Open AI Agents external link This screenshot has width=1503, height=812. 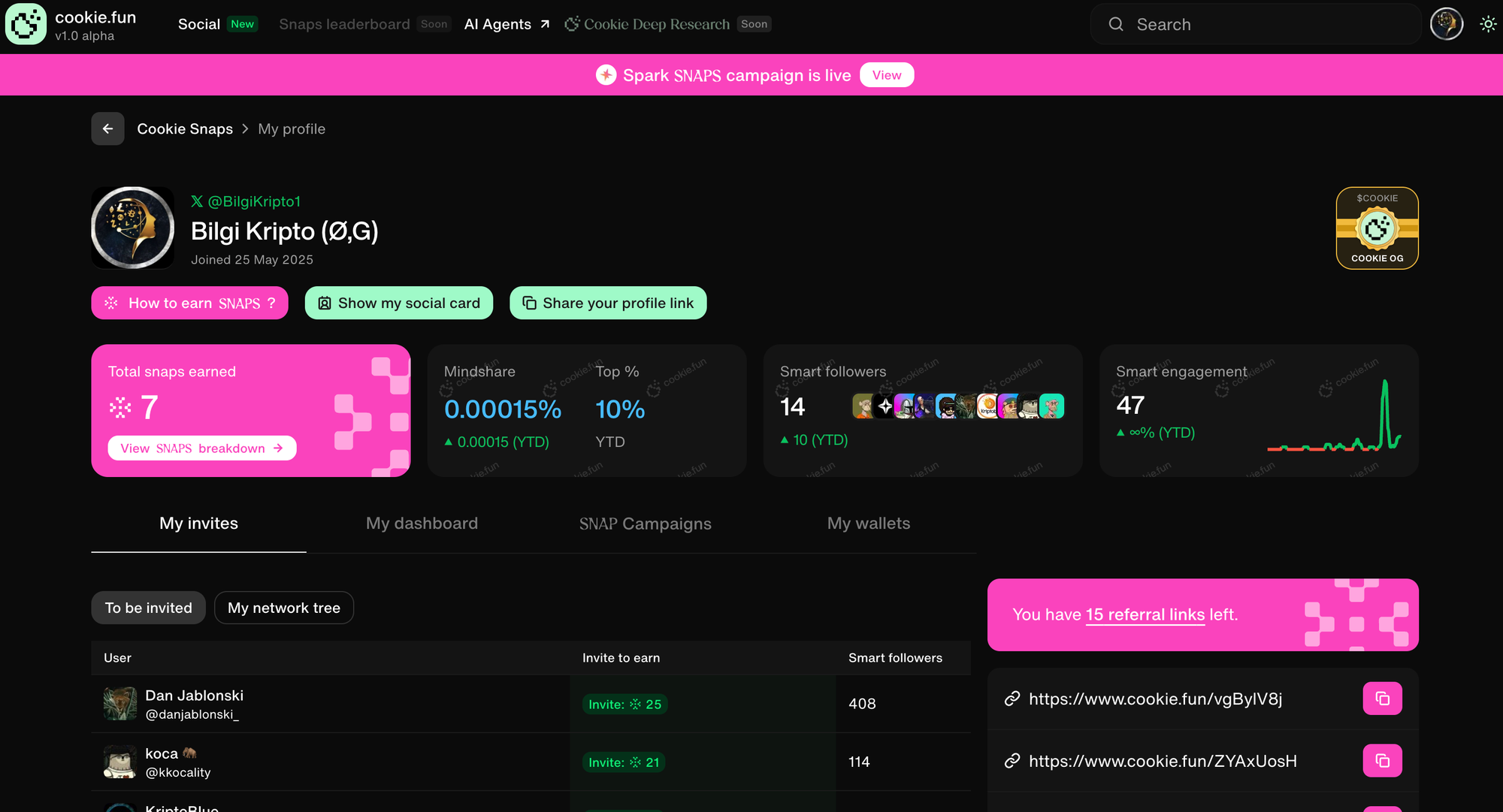(507, 24)
